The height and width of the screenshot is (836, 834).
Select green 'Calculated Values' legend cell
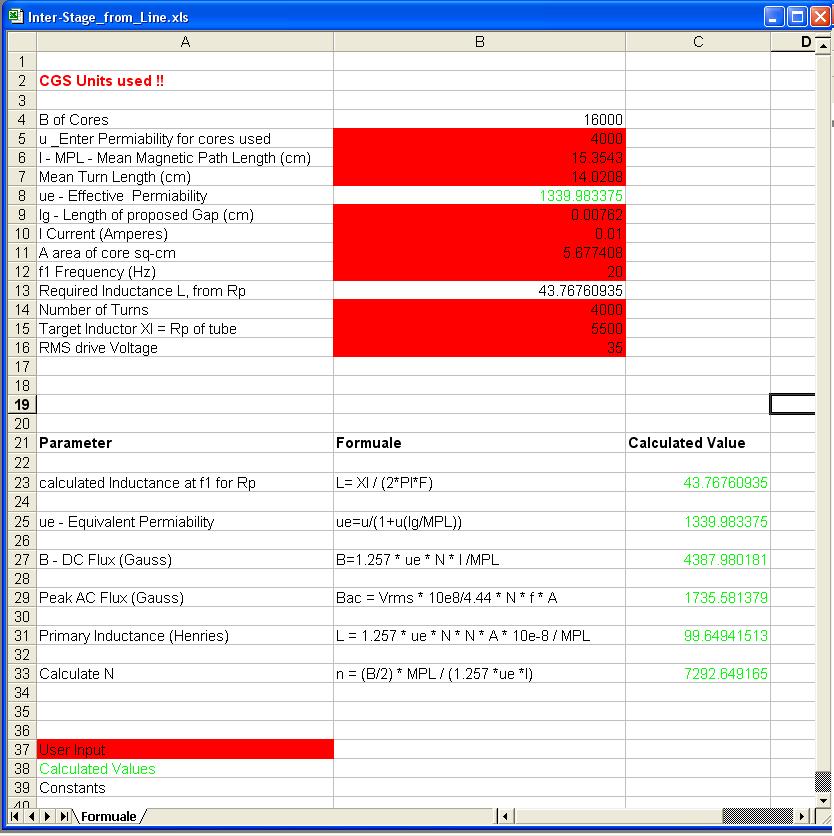pos(185,768)
